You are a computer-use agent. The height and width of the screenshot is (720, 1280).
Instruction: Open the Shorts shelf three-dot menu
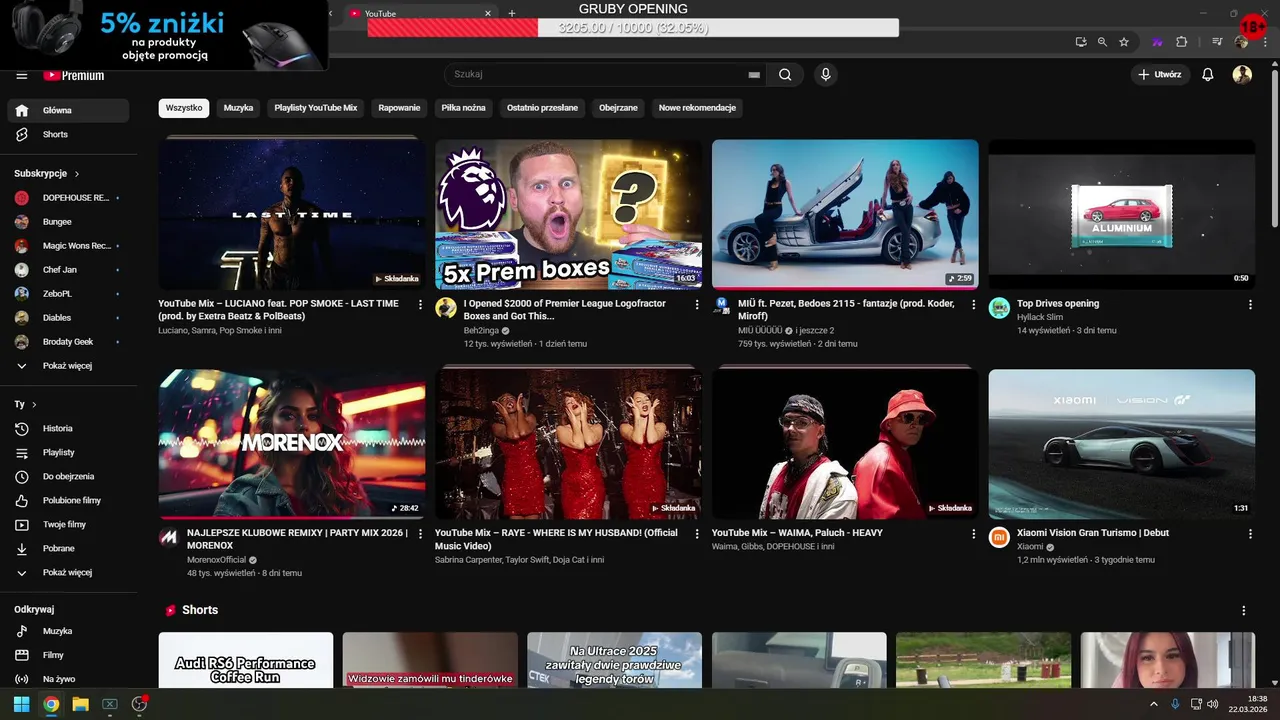point(1244,610)
